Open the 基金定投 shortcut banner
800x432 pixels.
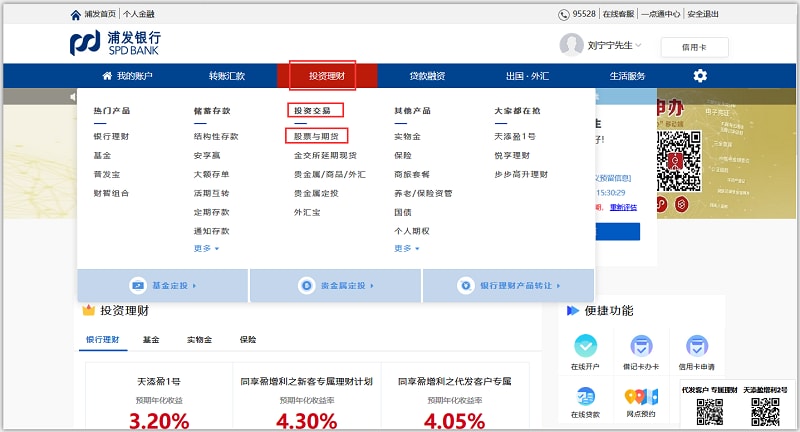click(x=163, y=285)
